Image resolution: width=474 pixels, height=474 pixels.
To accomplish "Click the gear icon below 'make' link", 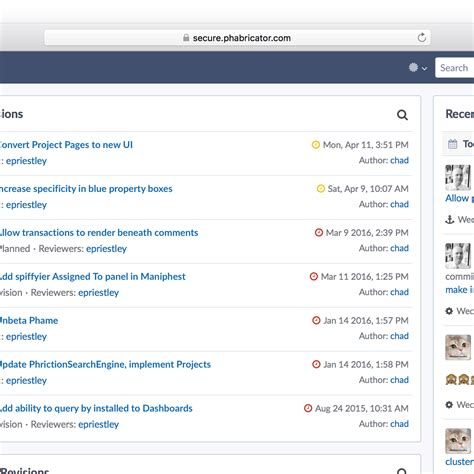I will [x=449, y=311].
